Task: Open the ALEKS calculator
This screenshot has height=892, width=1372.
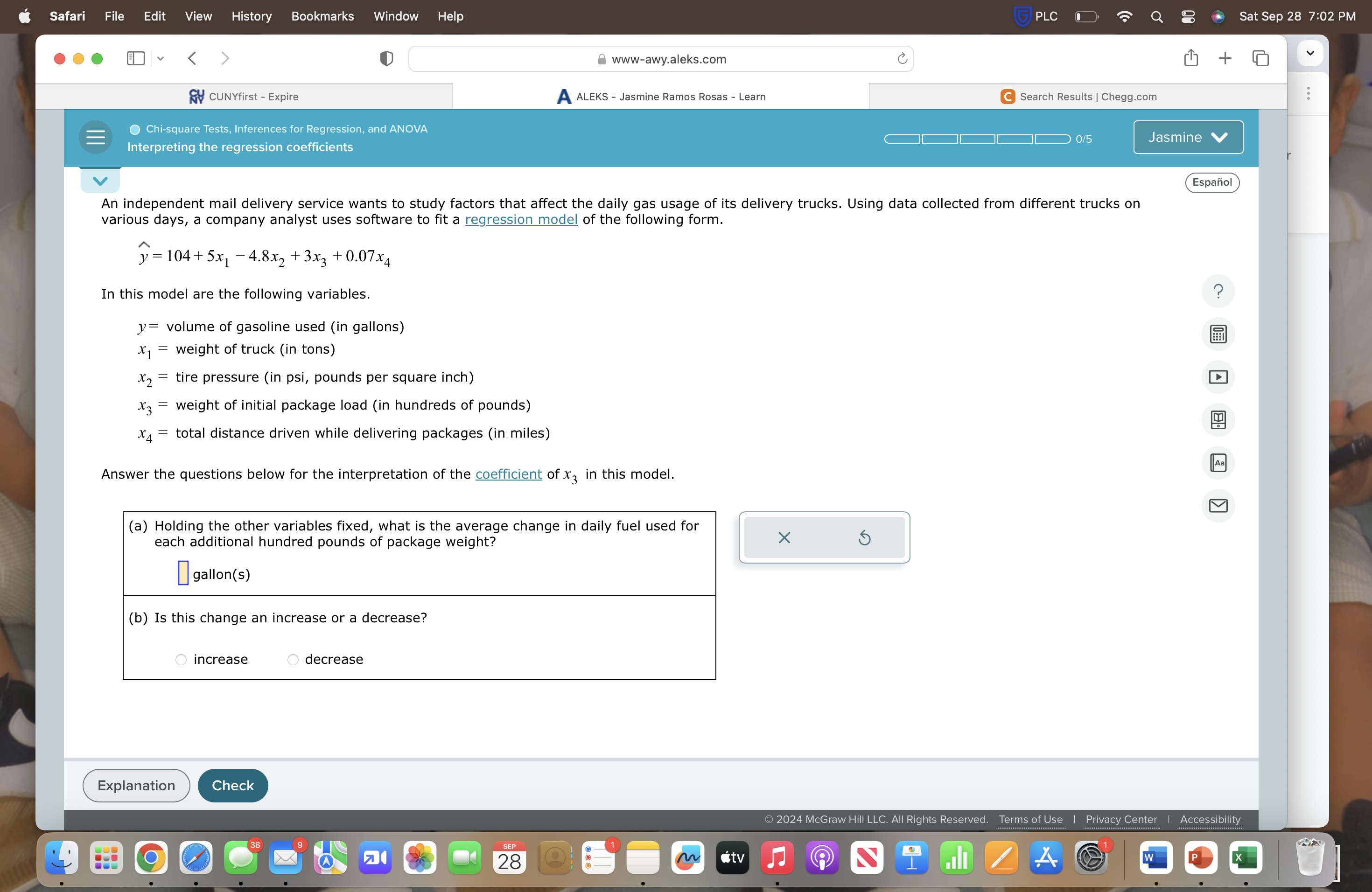Action: pyautogui.click(x=1218, y=334)
